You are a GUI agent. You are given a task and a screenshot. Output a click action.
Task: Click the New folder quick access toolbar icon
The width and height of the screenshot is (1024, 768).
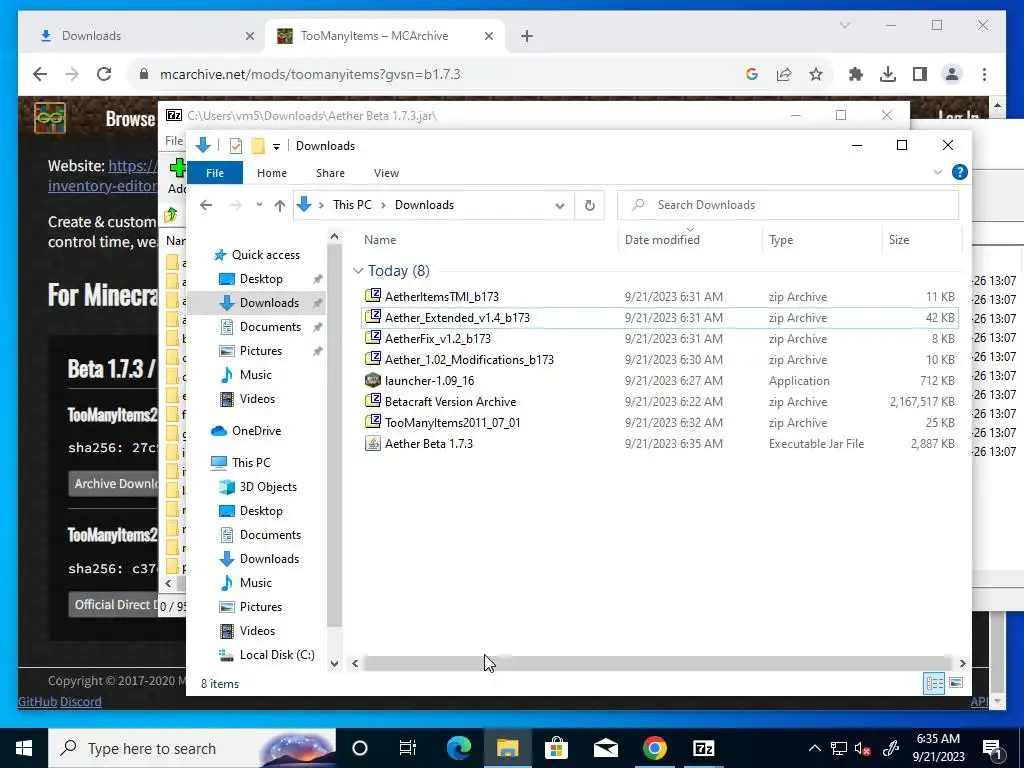coord(258,146)
